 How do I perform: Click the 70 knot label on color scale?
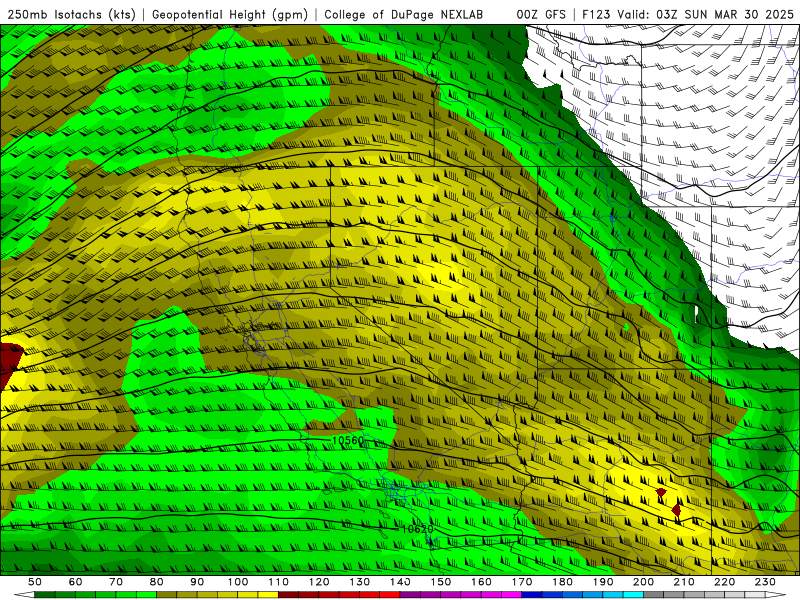click(x=116, y=582)
